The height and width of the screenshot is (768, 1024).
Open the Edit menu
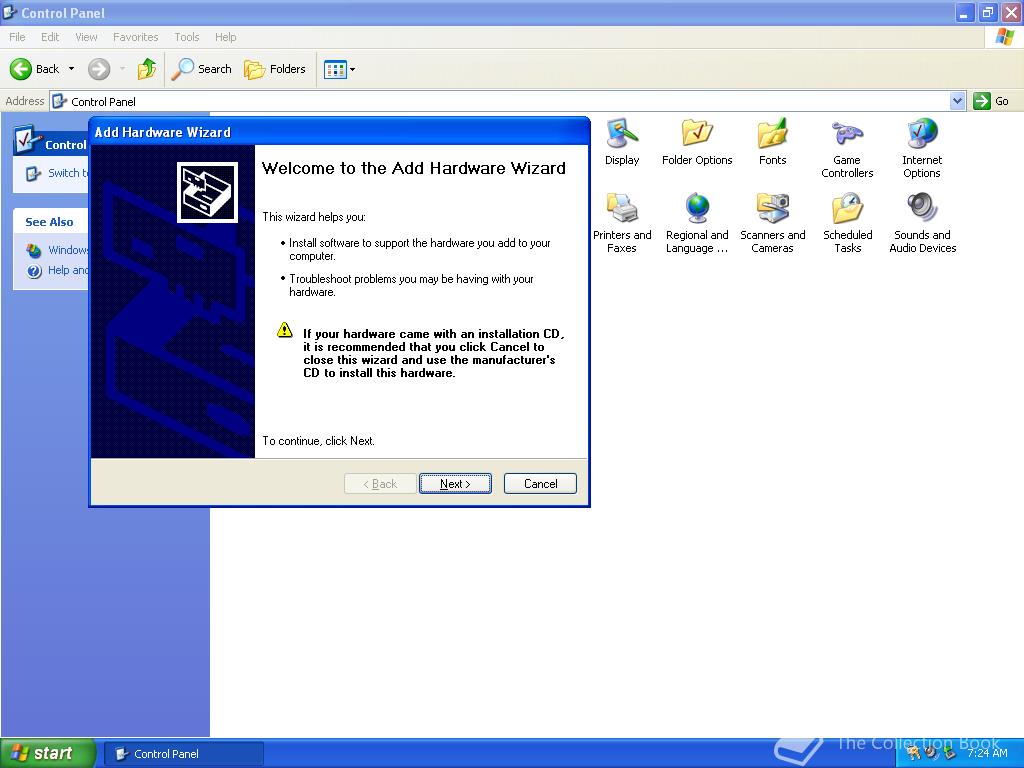[x=50, y=37]
